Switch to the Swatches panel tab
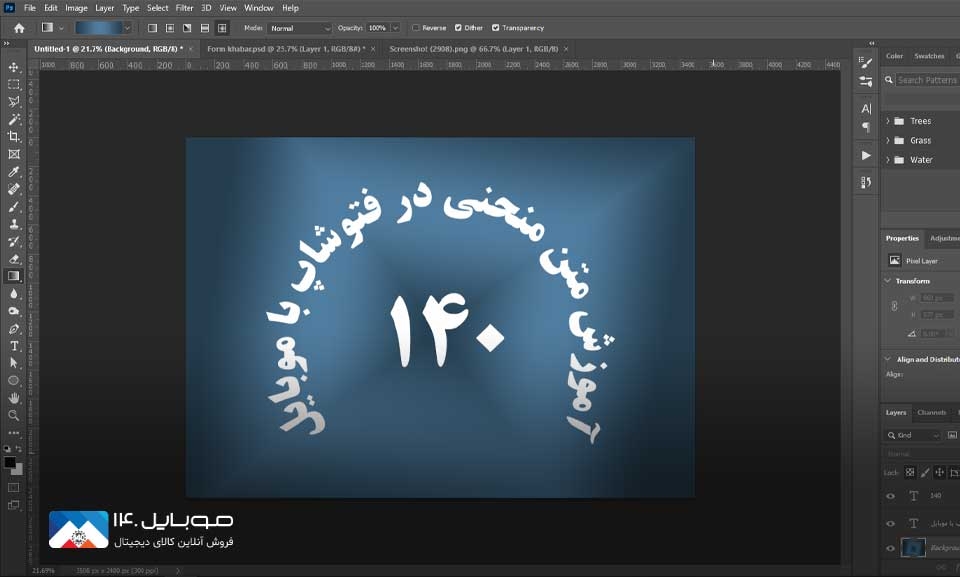The height and width of the screenshot is (577, 960). pyautogui.click(x=929, y=56)
